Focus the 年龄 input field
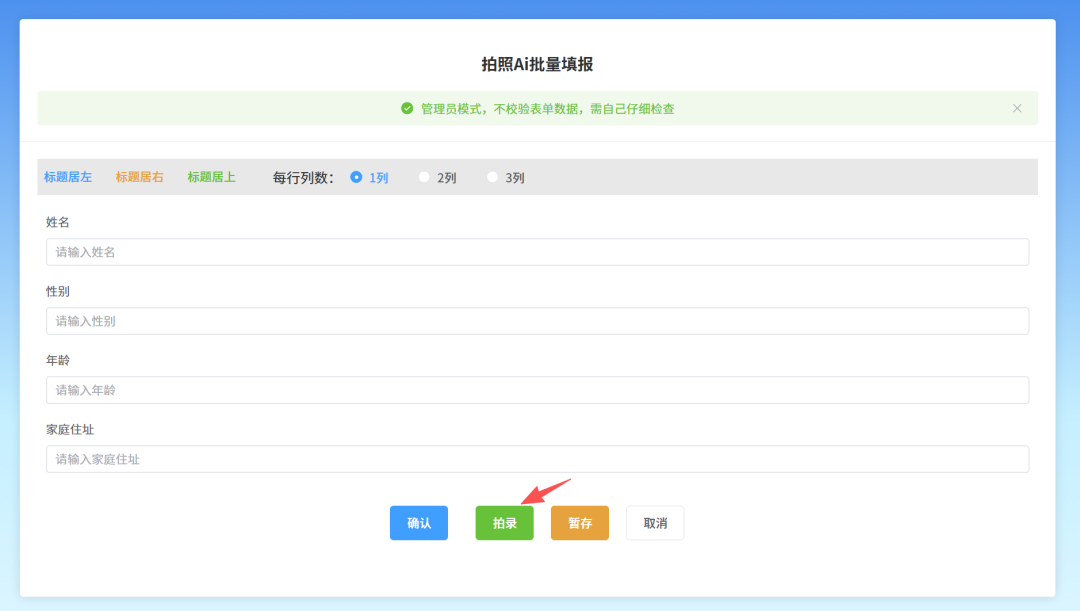This screenshot has height=611, width=1080. [x=537, y=390]
